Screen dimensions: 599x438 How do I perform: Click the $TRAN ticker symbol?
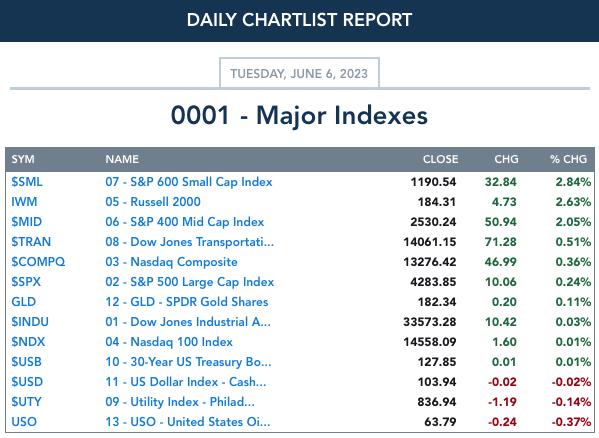[x=31, y=242]
